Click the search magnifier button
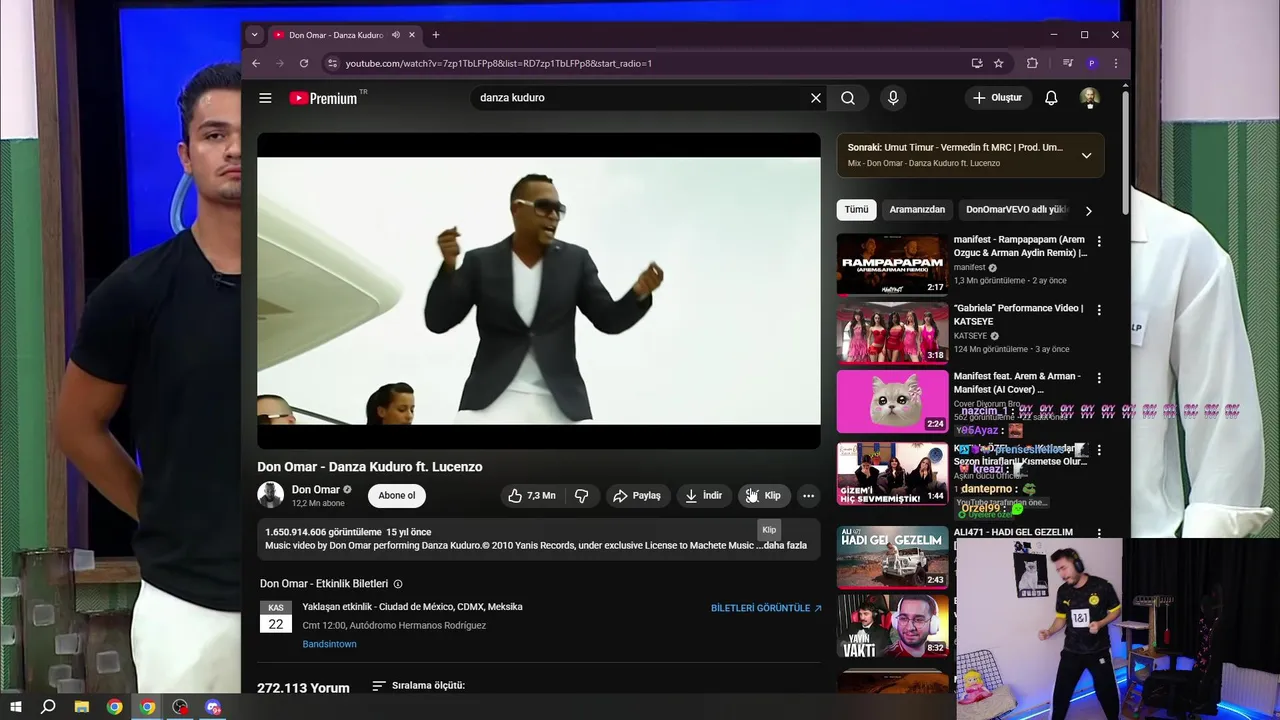 [848, 98]
